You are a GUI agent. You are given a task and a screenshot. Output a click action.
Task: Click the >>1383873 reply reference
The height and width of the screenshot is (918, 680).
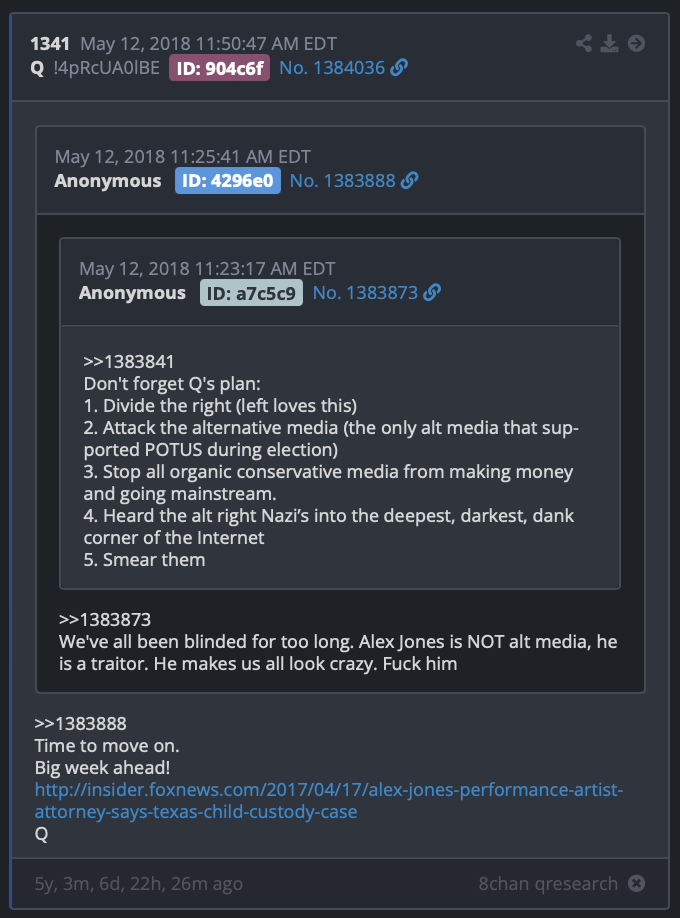105,619
